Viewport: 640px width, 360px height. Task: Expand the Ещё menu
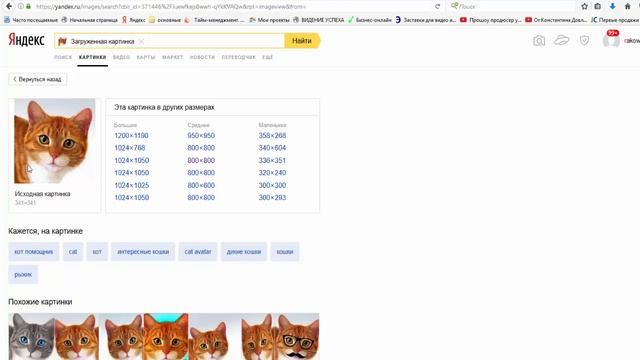click(267, 57)
